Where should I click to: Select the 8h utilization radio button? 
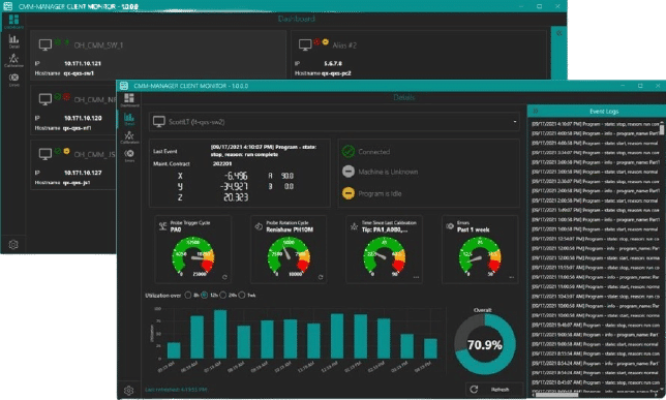188,295
